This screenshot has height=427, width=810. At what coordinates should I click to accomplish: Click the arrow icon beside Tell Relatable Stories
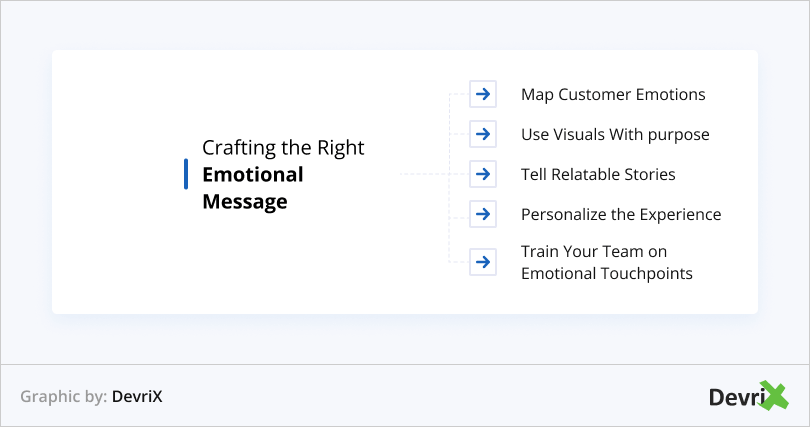tap(483, 174)
